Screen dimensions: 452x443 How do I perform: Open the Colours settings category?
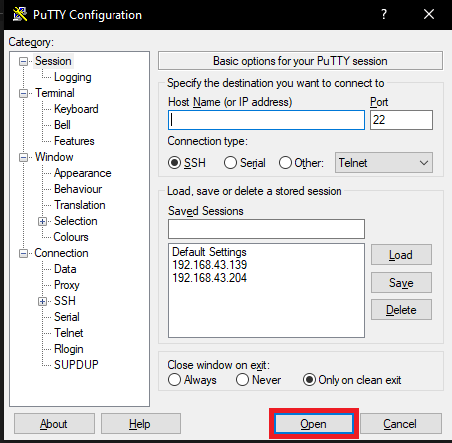click(71, 237)
